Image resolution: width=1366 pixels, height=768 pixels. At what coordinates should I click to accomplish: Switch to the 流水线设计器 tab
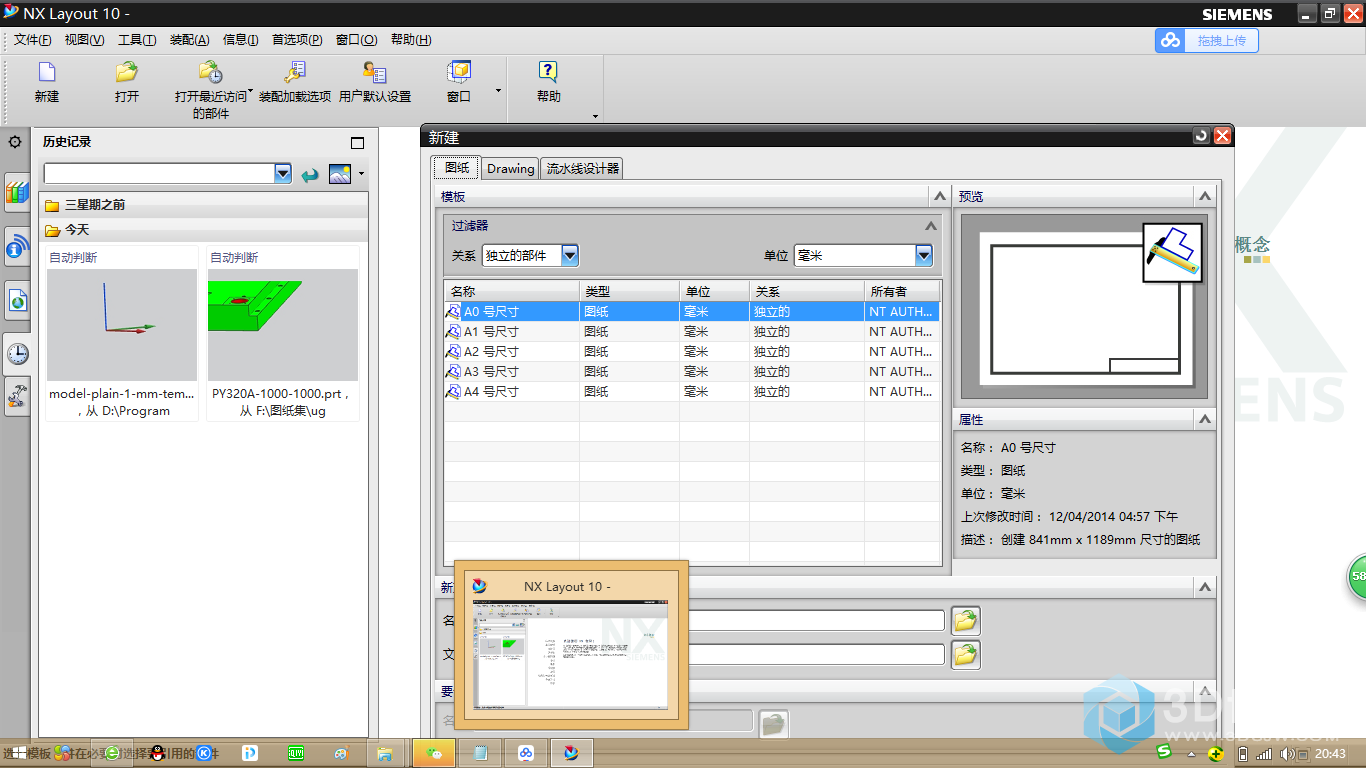[x=583, y=169]
